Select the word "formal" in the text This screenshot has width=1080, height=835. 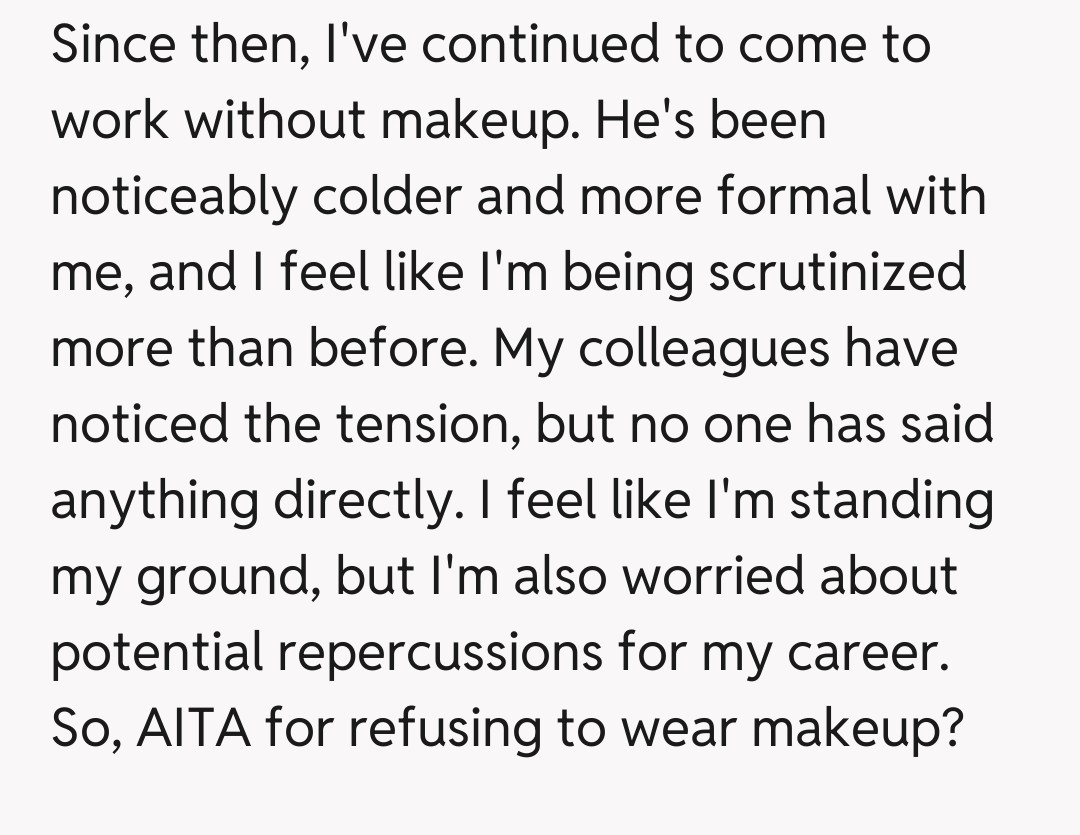pyautogui.click(x=787, y=197)
